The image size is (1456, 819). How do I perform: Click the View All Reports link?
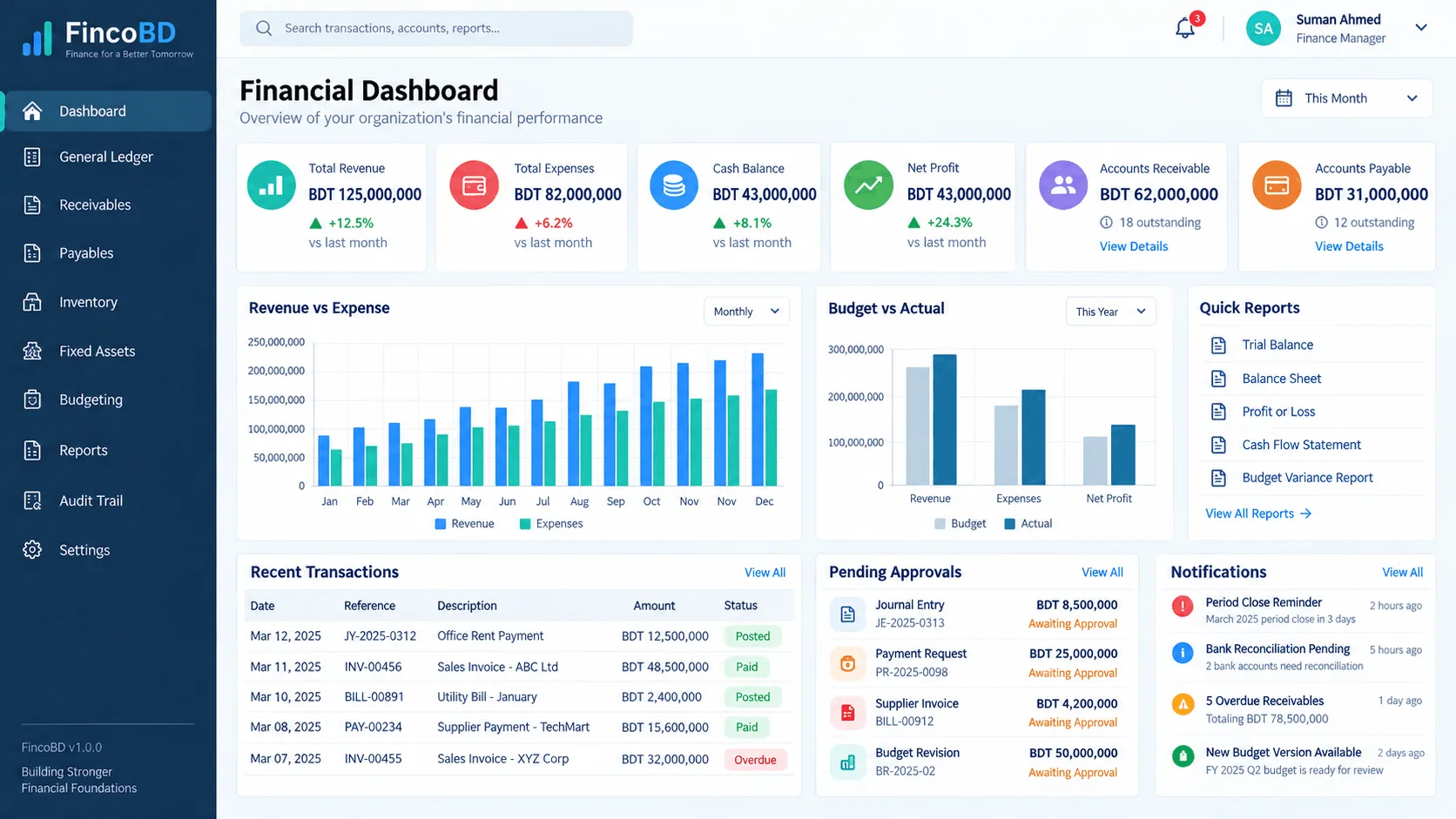click(x=1258, y=514)
